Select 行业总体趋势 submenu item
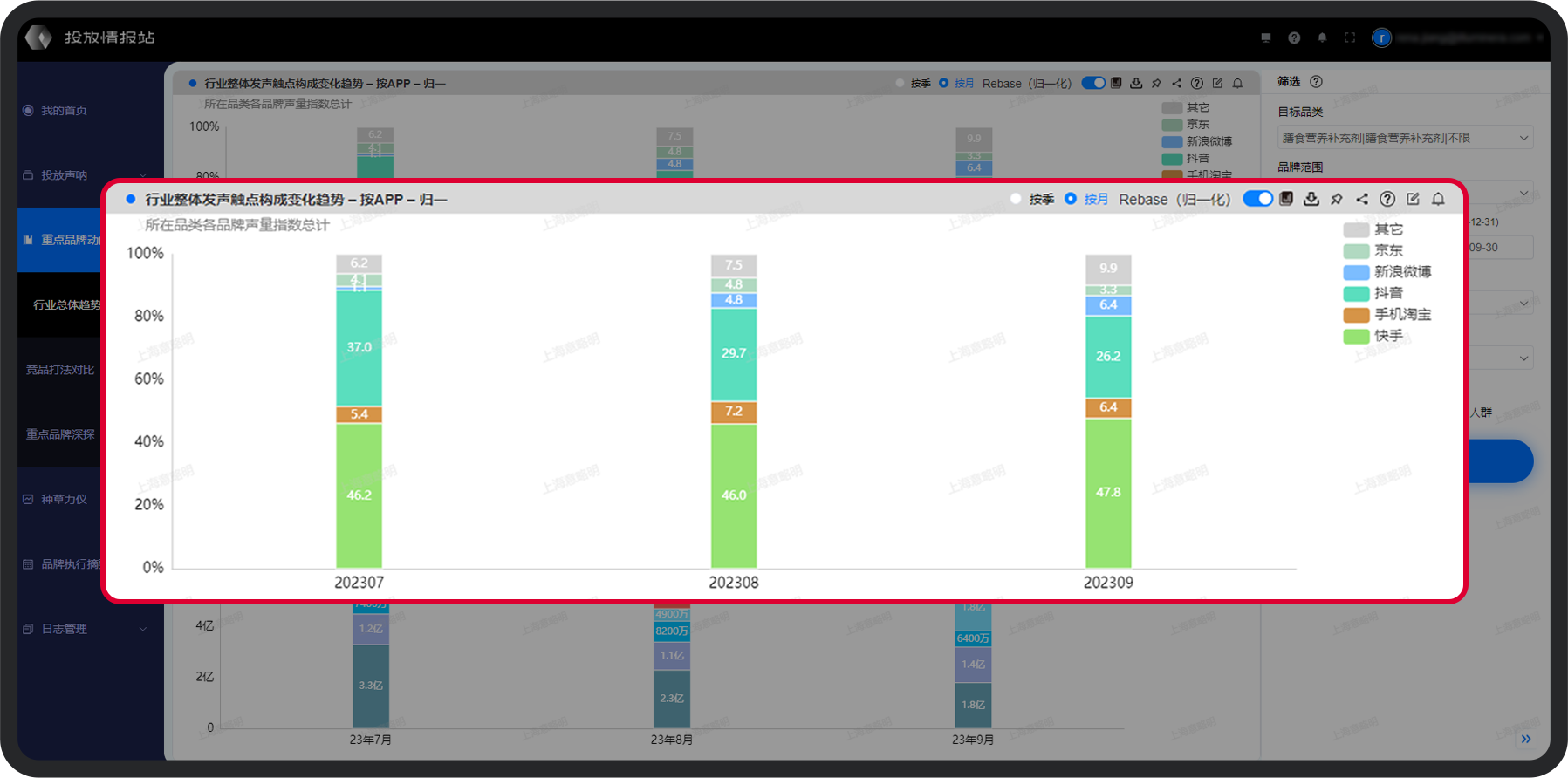Image resolution: width=1568 pixels, height=778 pixels. click(67, 304)
